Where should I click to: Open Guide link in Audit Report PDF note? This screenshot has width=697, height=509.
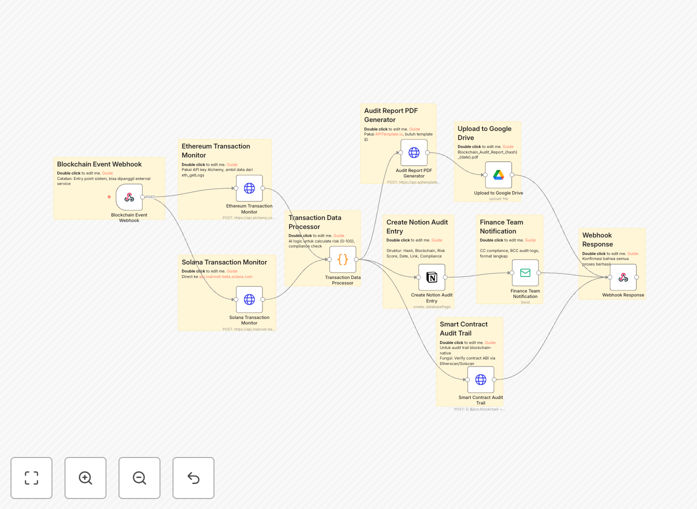coord(414,129)
